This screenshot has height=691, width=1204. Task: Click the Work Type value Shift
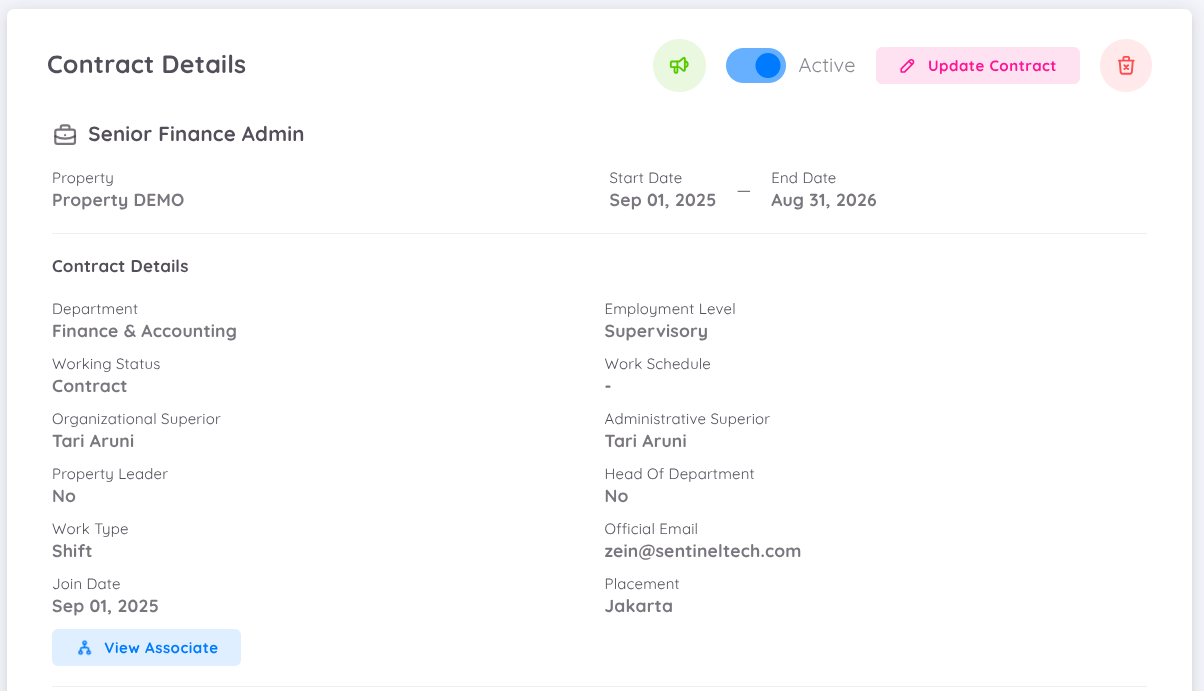pos(71,550)
